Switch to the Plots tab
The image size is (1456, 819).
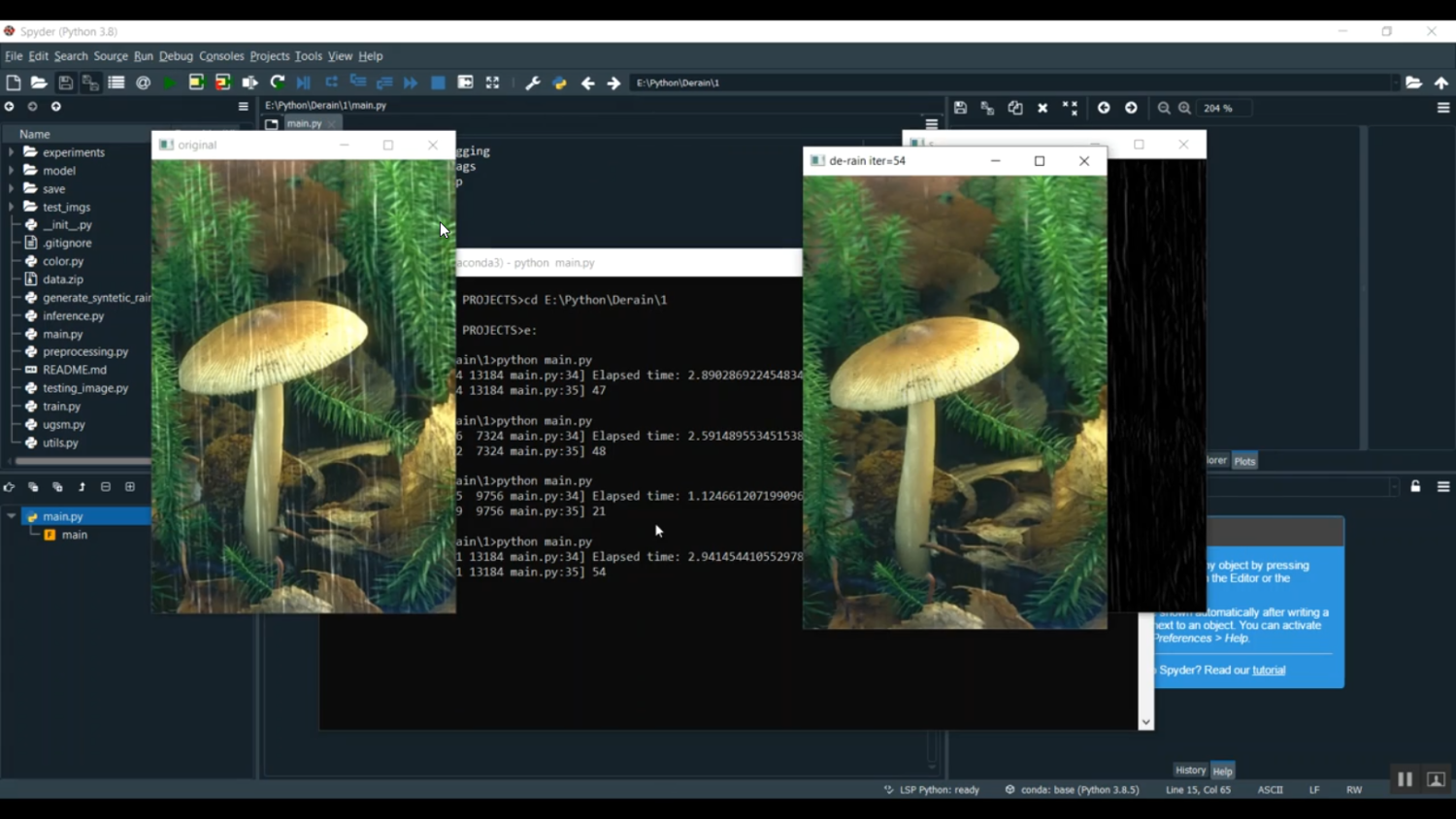pyautogui.click(x=1244, y=461)
